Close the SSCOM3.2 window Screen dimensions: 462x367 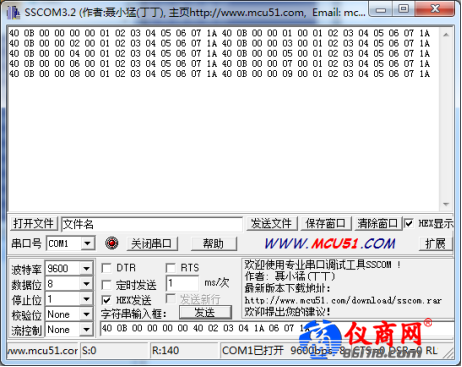coord(435,9)
